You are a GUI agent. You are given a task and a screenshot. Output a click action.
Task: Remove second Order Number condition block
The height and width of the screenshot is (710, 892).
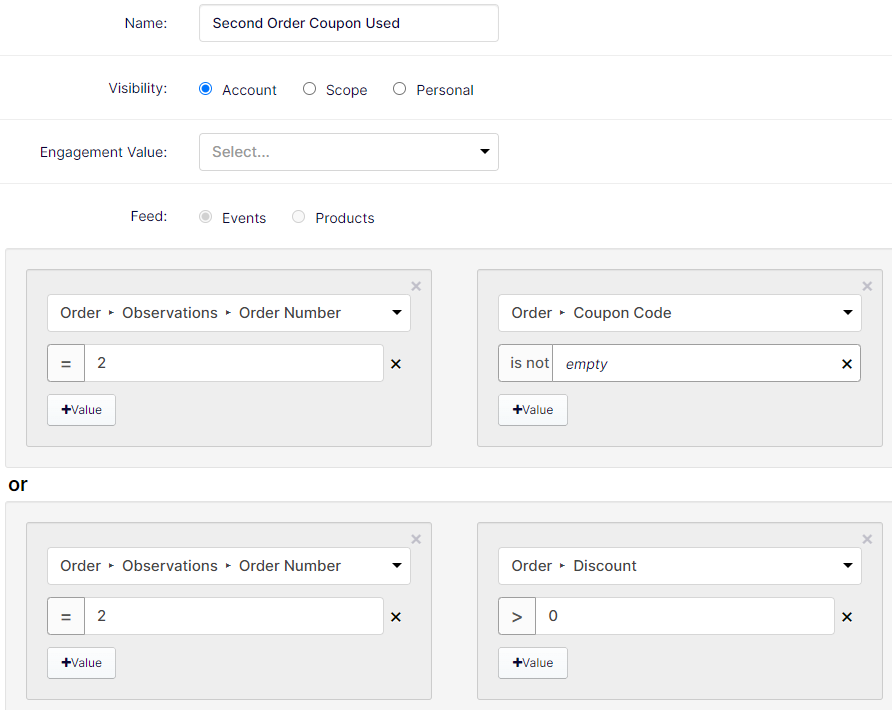416,539
